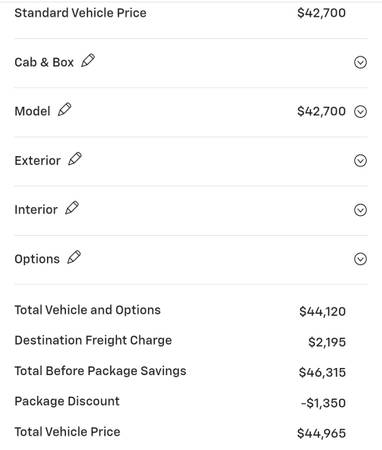Expand the Model row chevron
The height and width of the screenshot is (450, 382).
coord(360,112)
